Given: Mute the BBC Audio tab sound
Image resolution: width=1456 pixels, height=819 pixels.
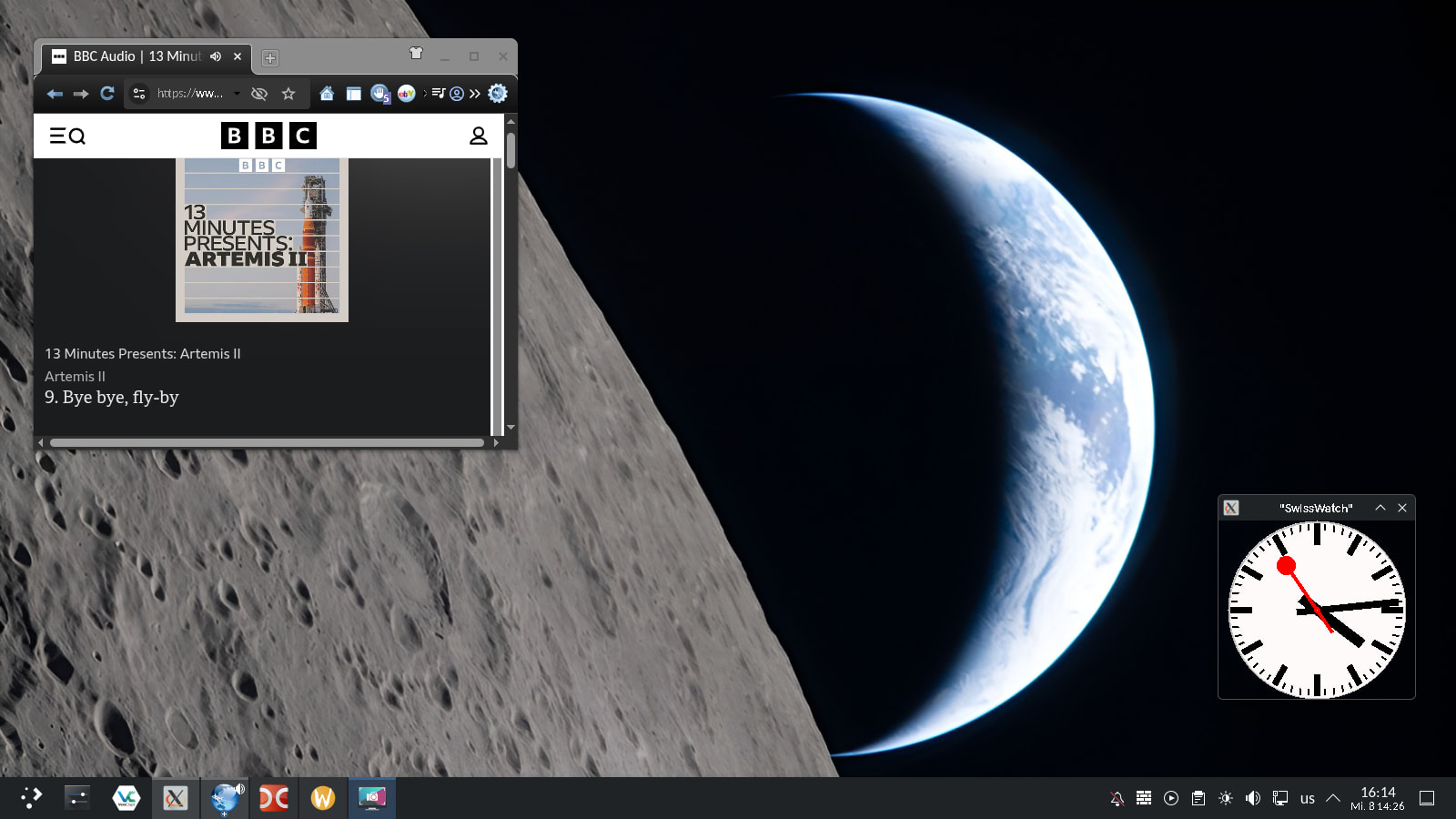Looking at the screenshot, I should (216, 56).
